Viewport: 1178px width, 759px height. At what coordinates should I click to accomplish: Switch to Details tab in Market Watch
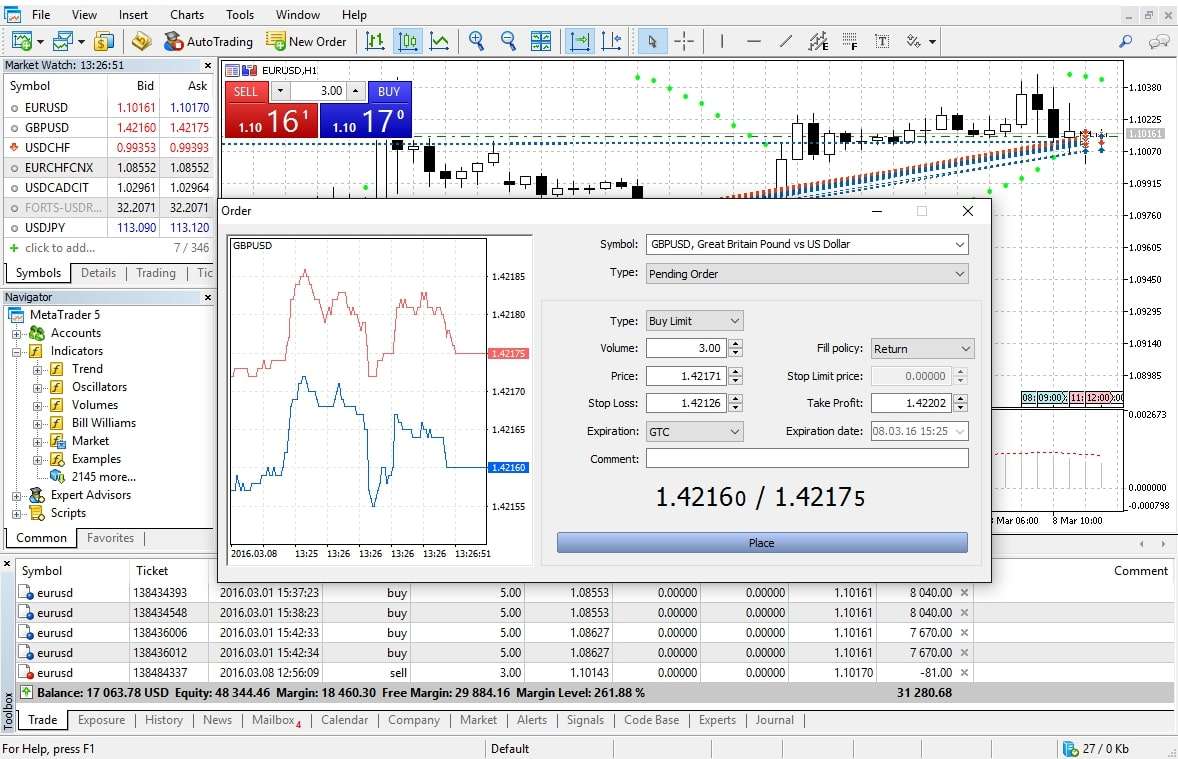(x=98, y=273)
